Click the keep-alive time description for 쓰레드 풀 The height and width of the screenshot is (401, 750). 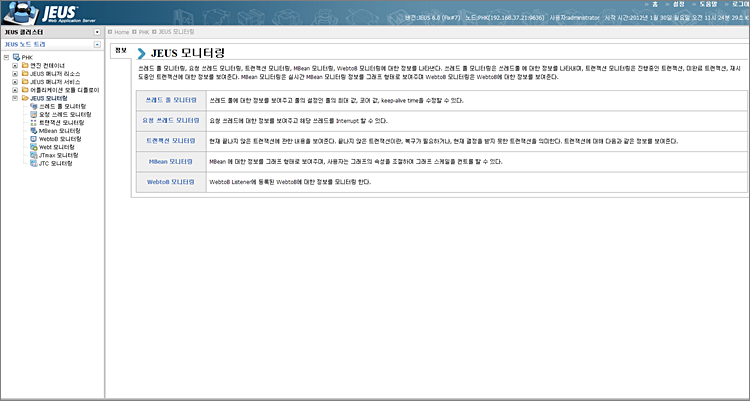(x=336, y=100)
